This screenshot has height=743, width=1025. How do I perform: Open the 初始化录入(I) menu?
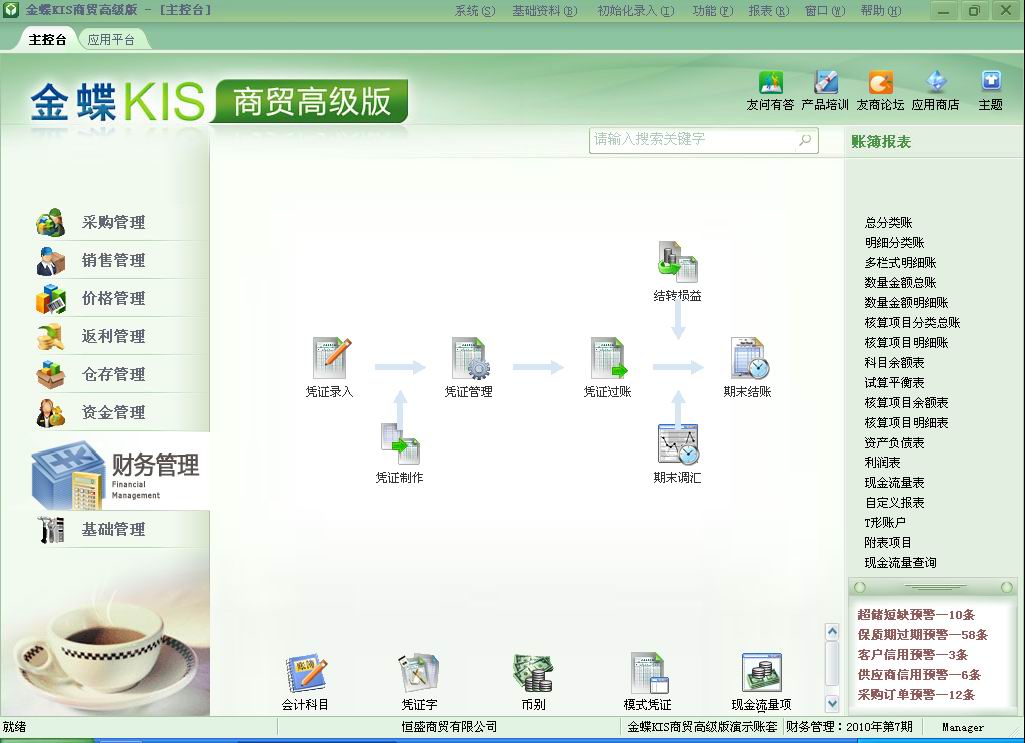point(635,10)
